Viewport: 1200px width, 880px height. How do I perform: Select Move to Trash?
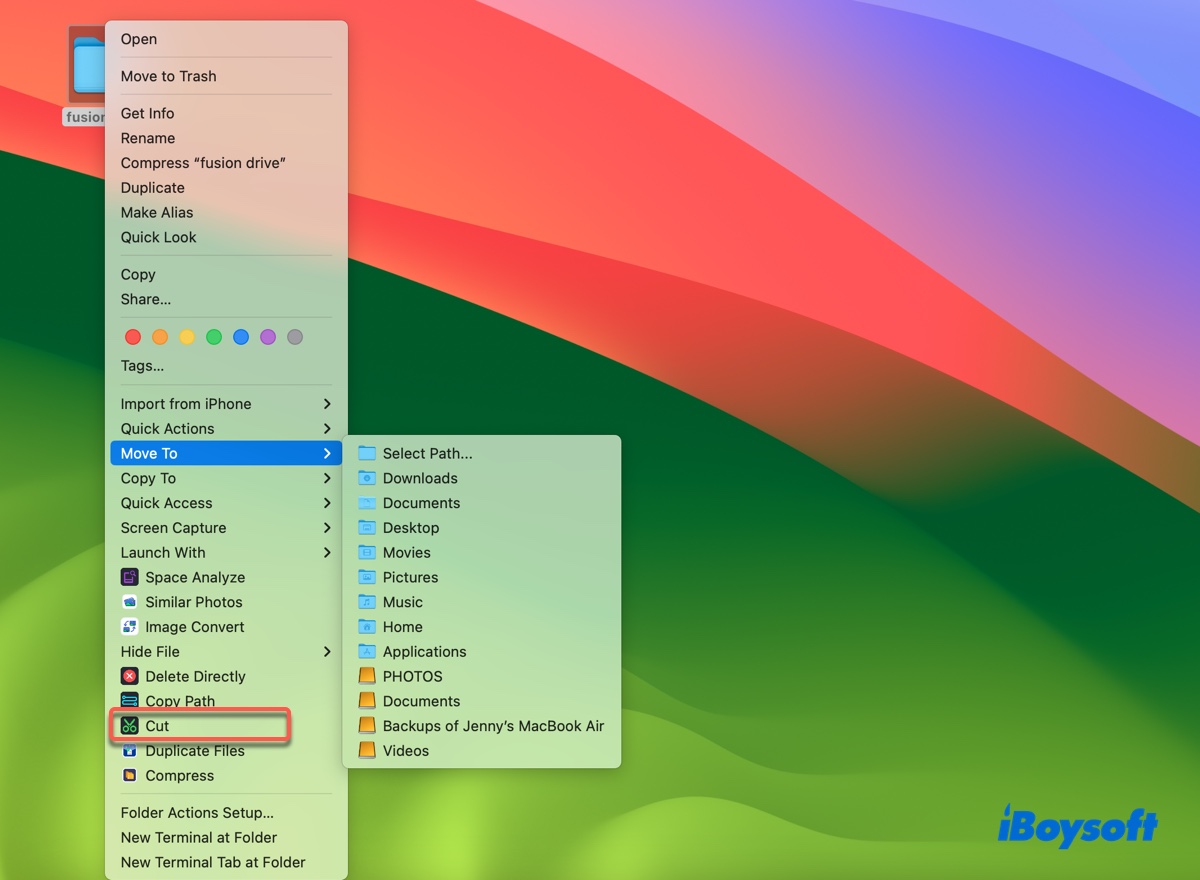pos(168,76)
